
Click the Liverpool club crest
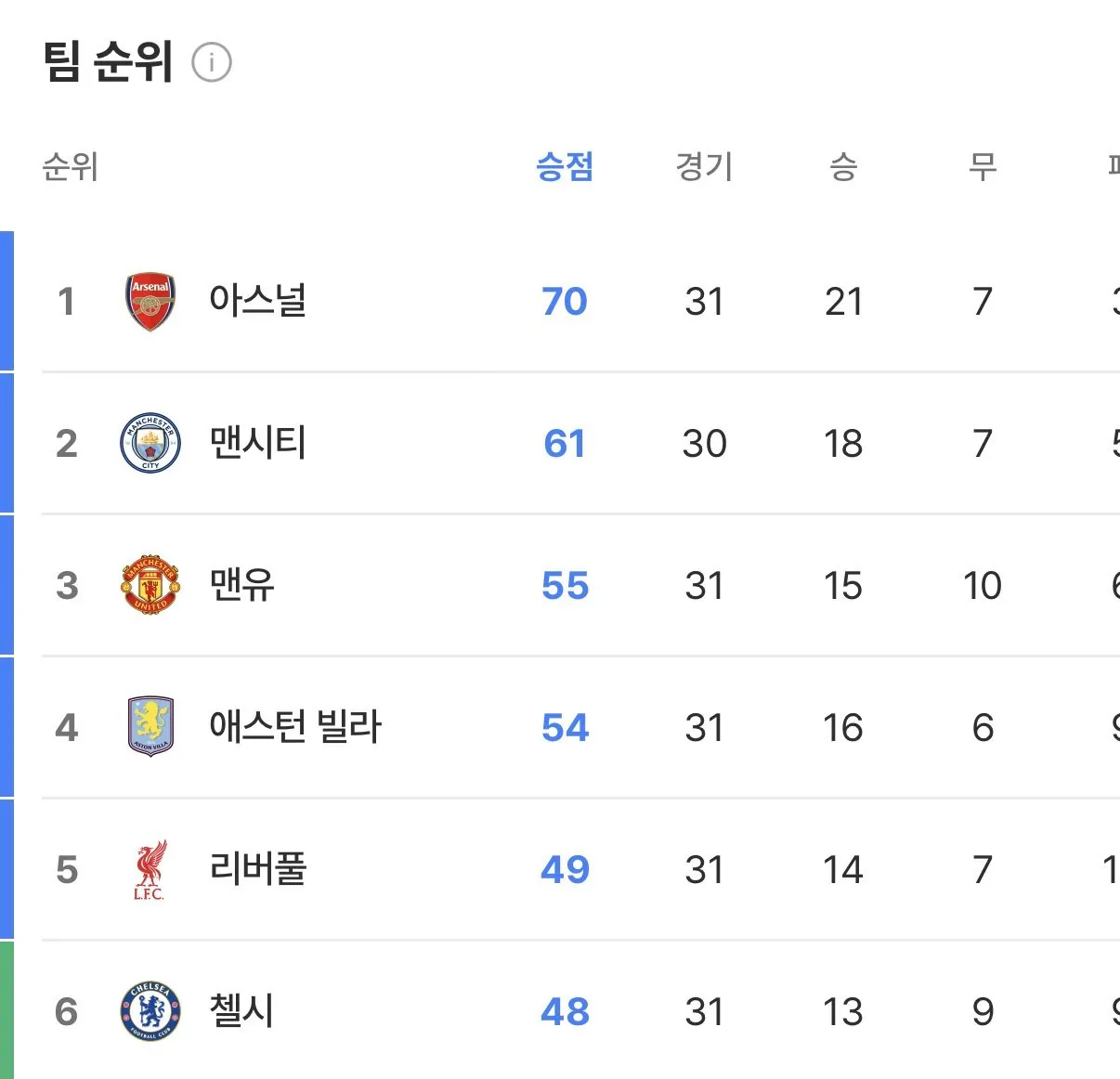coord(150,870)
